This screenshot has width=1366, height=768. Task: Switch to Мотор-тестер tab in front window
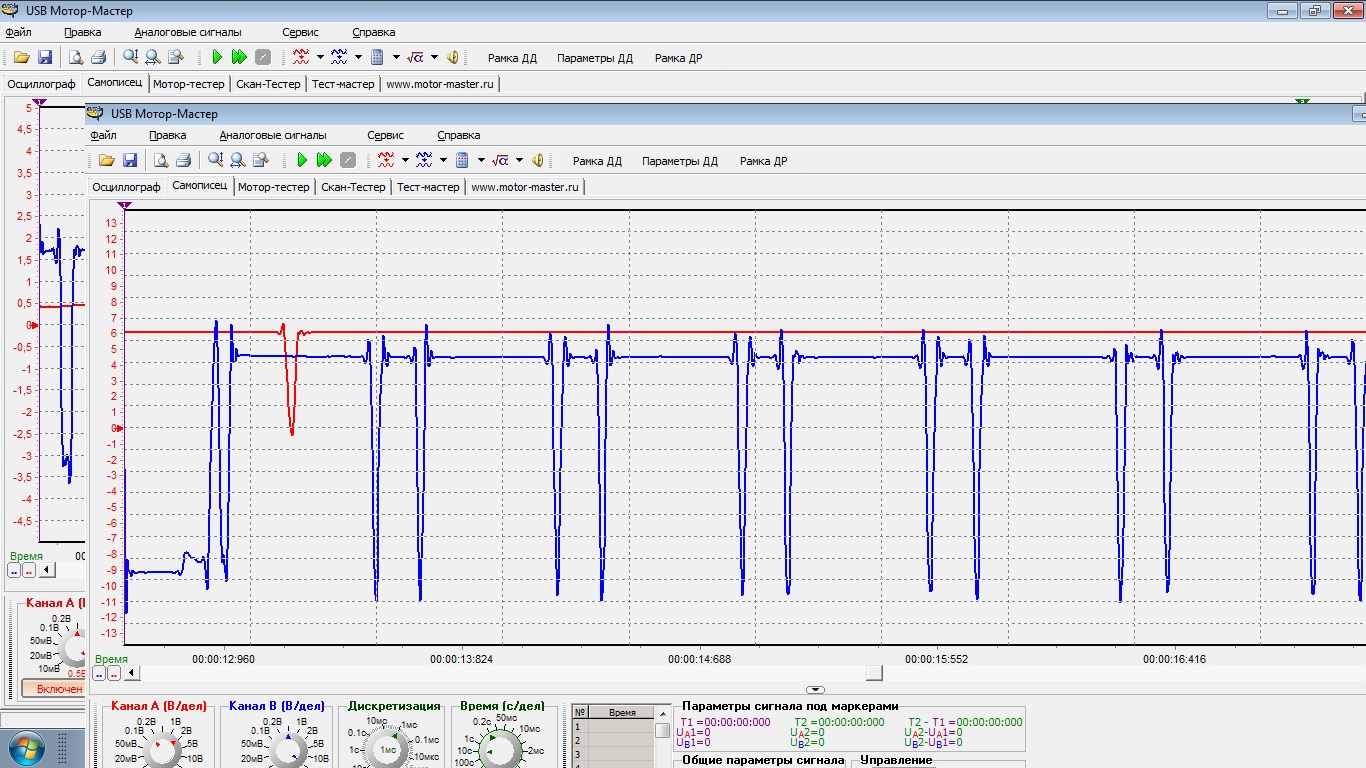click(274, 187)
